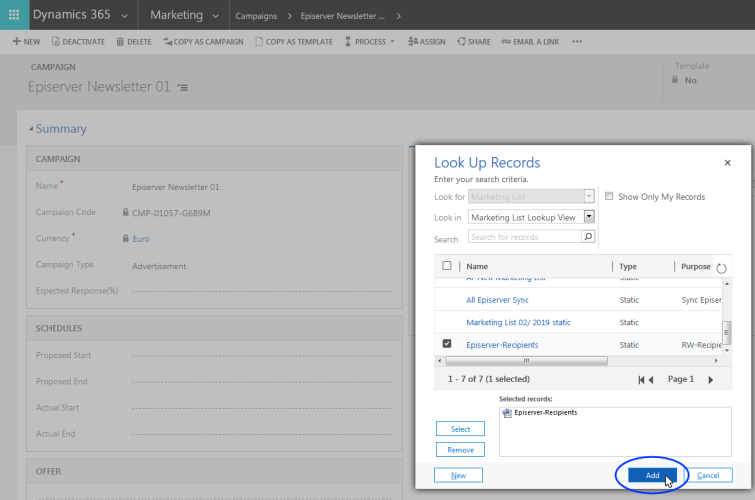Viewport: 755px width, 500px height.
Task: Open the Episerver Newsletter breadcrumb item
Action: (x=342, y=16)
